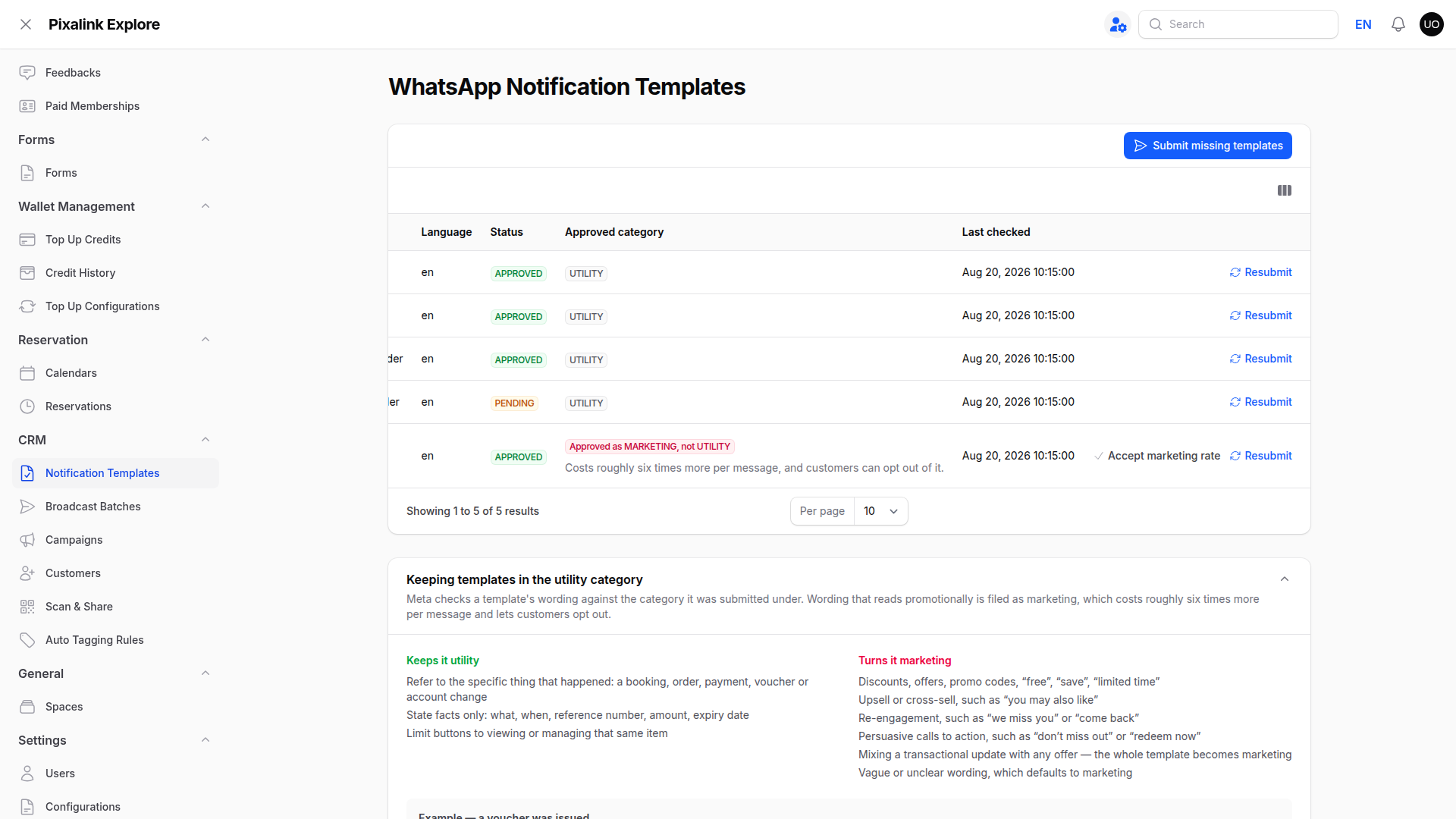Screen dimensions: 1456x819
Task: Click the Paid Memberships card icon
Action: pyautogui.click(x=27, y=106)
